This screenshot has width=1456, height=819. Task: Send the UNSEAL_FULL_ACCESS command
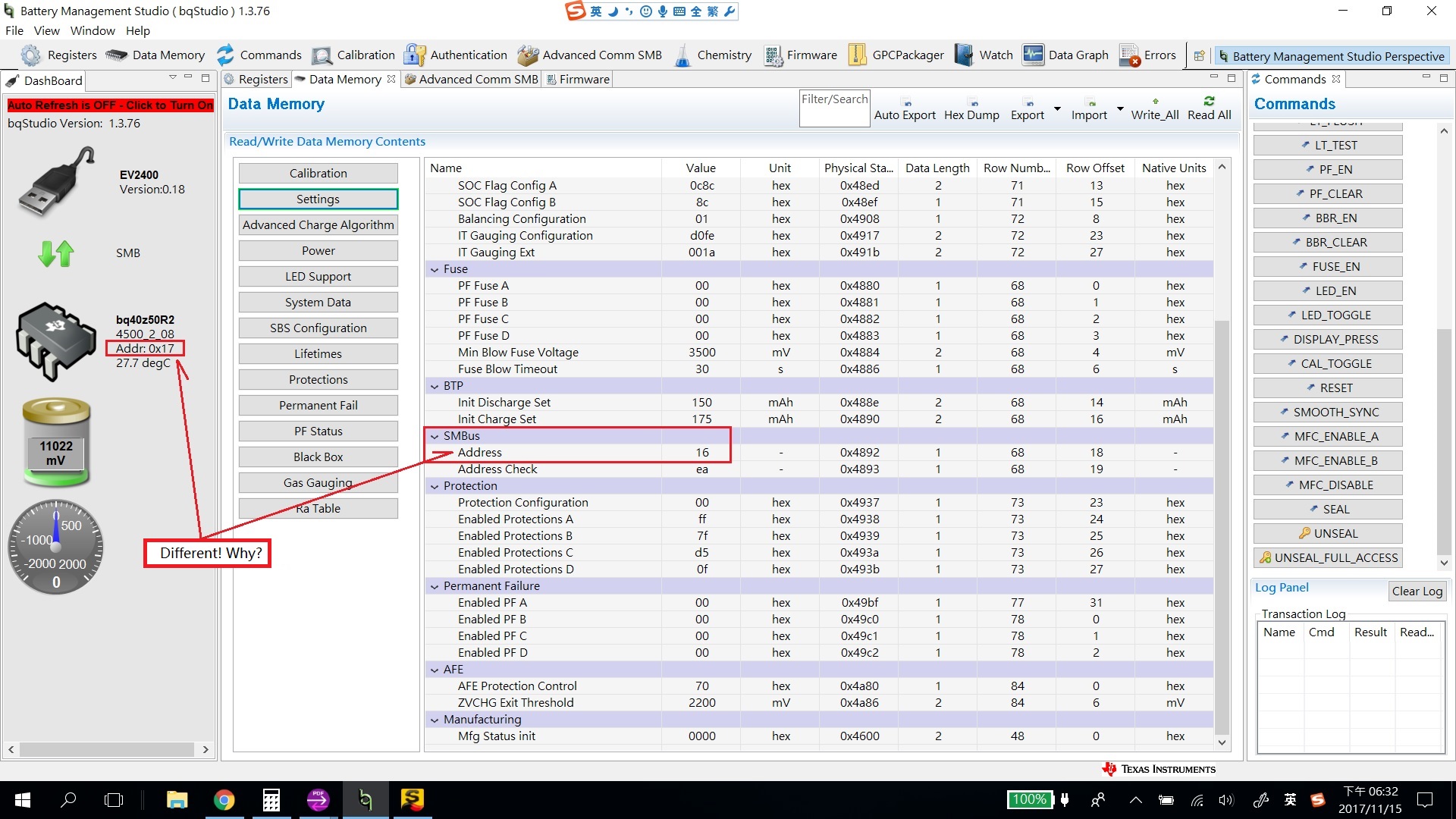[x=1328, y=558]
